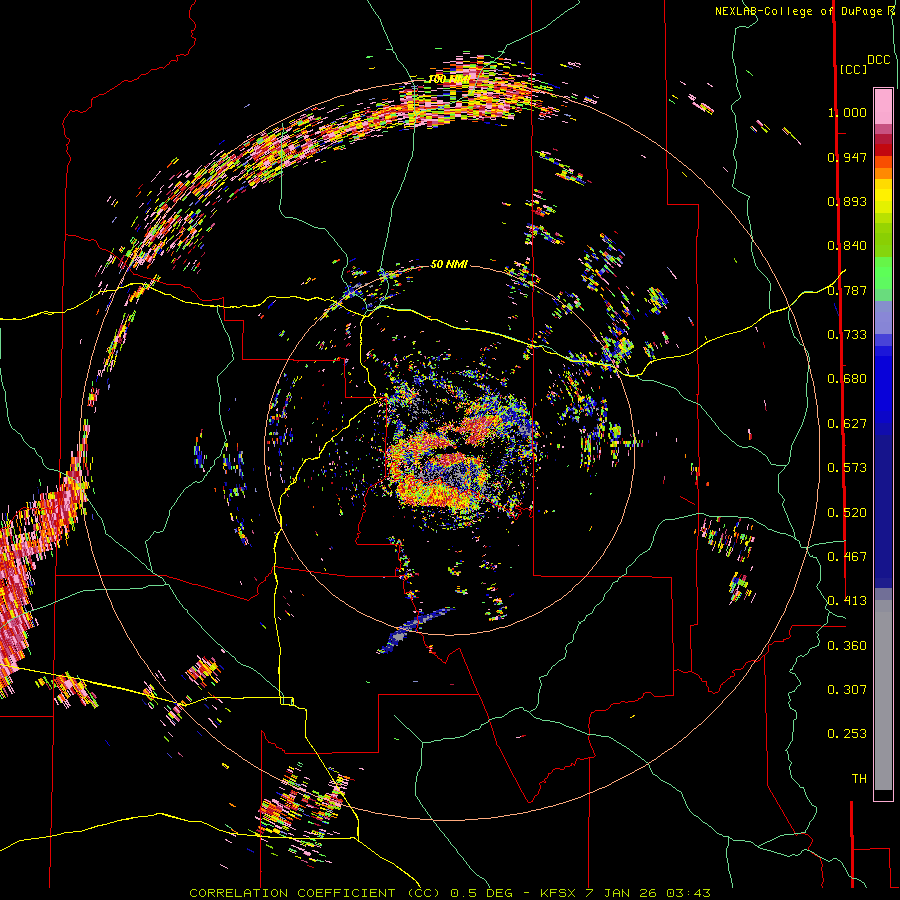Select the 0.413 legend value
Image resolution: width=900 pixels, height=900 pixels.
tap(847, 601)
